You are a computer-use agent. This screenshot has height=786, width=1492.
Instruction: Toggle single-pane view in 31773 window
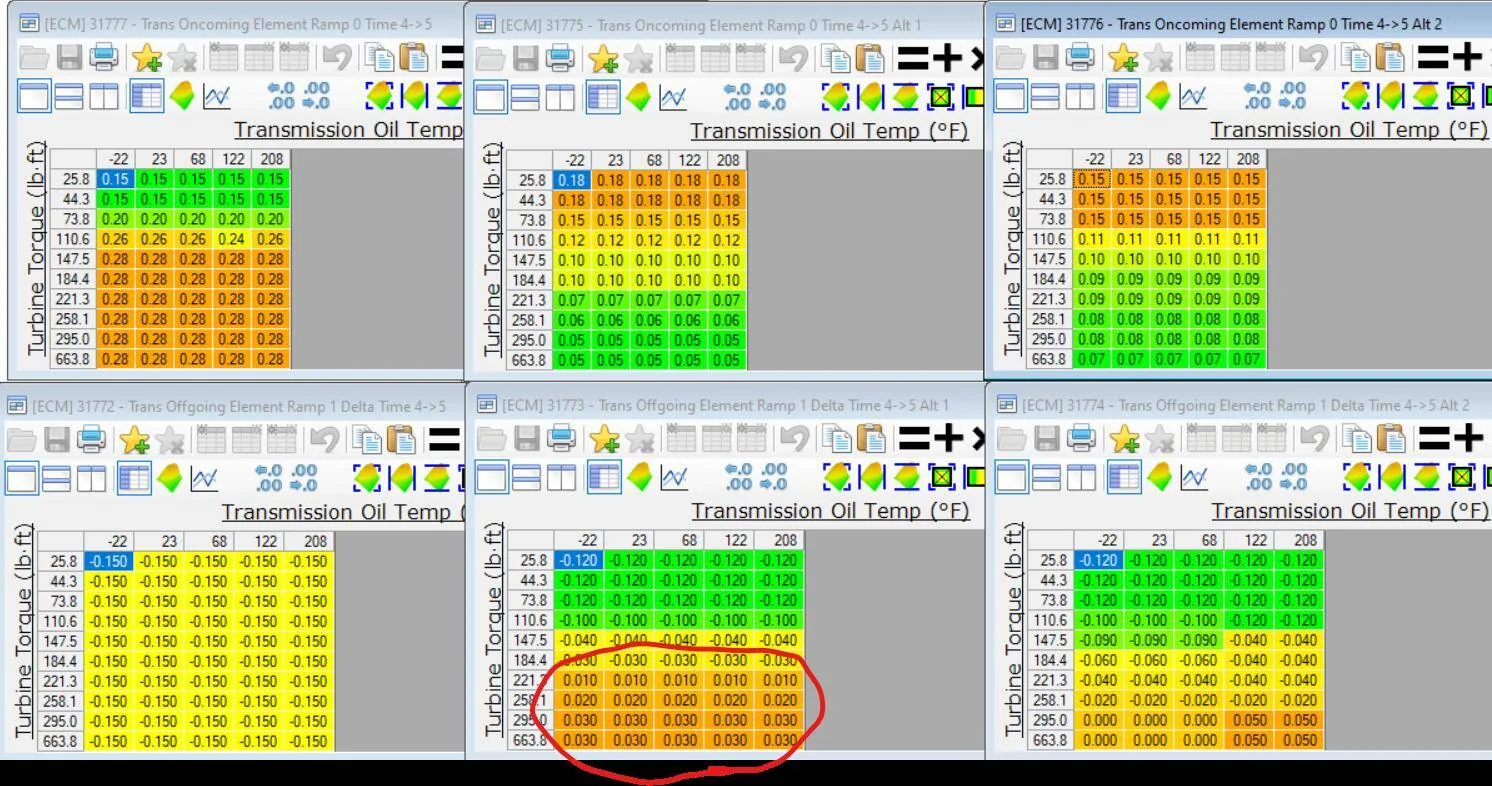coord(490,477)
